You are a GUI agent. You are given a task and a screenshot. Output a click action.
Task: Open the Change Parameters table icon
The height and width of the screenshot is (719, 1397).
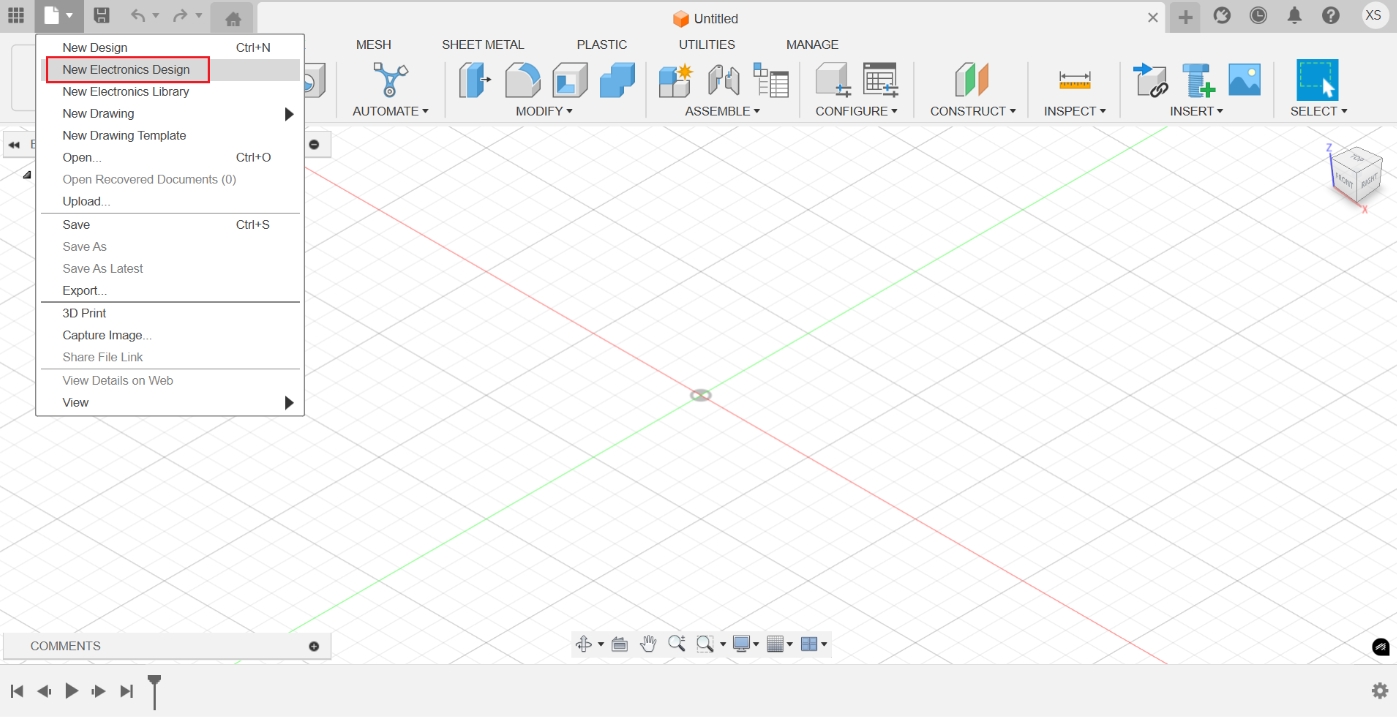(880, 80)
